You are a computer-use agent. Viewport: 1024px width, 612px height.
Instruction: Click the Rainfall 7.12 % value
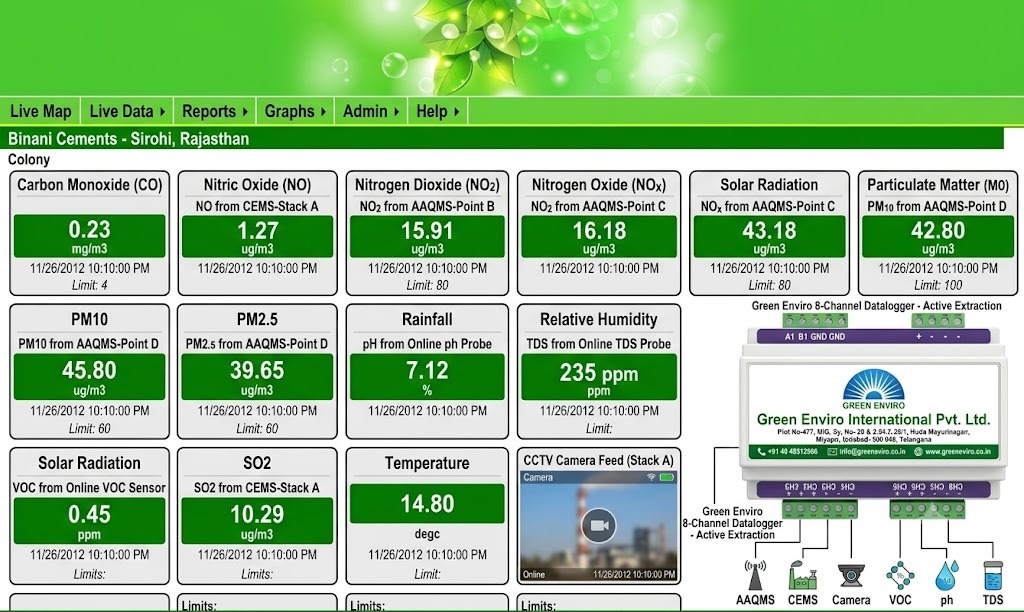point(427,377)
